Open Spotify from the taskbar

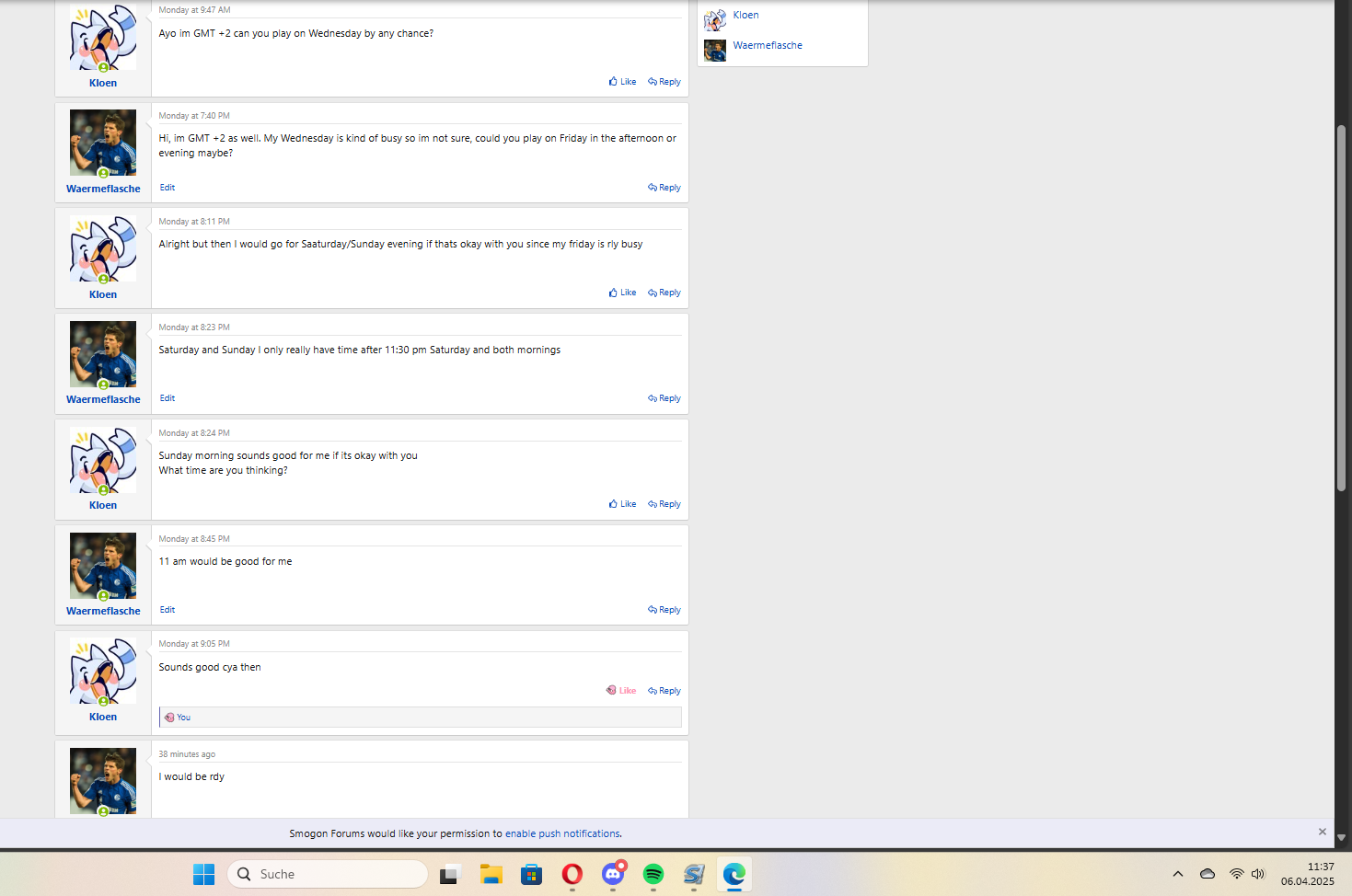653,874
